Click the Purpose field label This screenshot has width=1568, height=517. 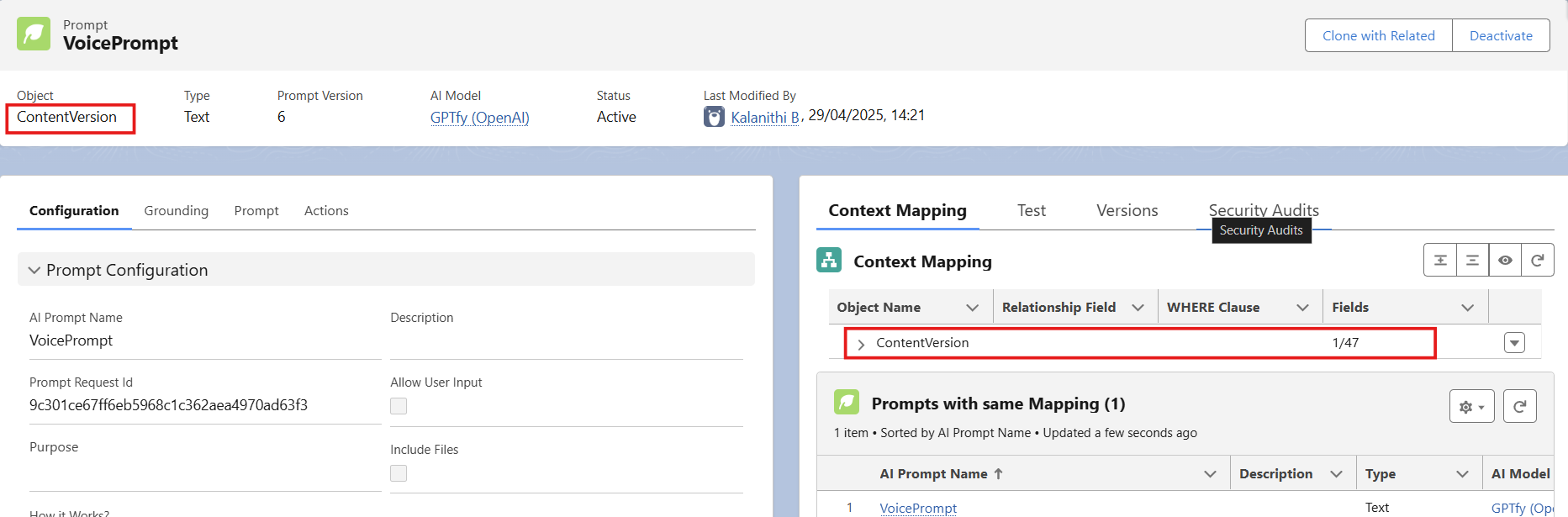54,447
